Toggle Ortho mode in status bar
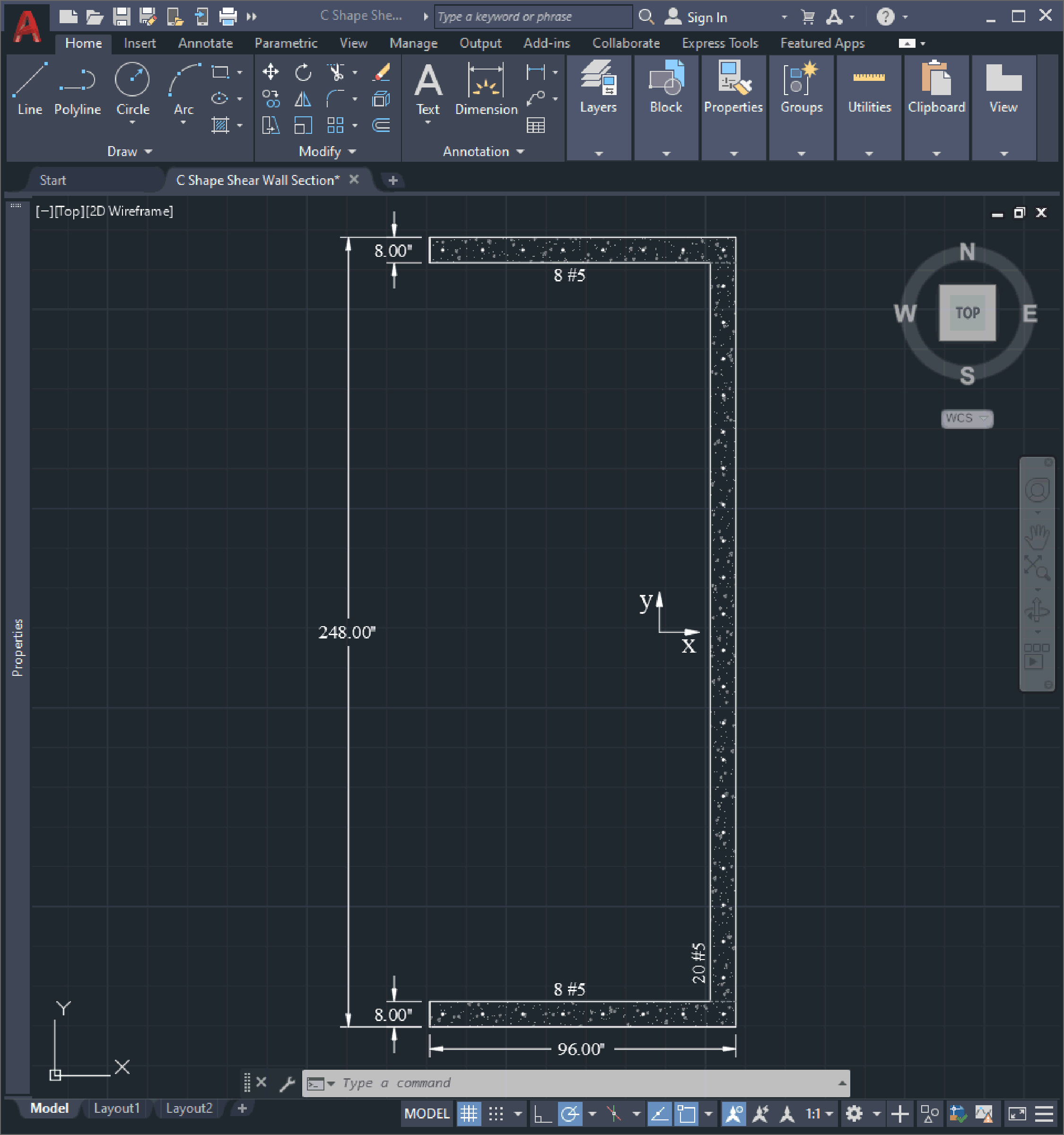 pyautogui.click(x=542, y=1114)
